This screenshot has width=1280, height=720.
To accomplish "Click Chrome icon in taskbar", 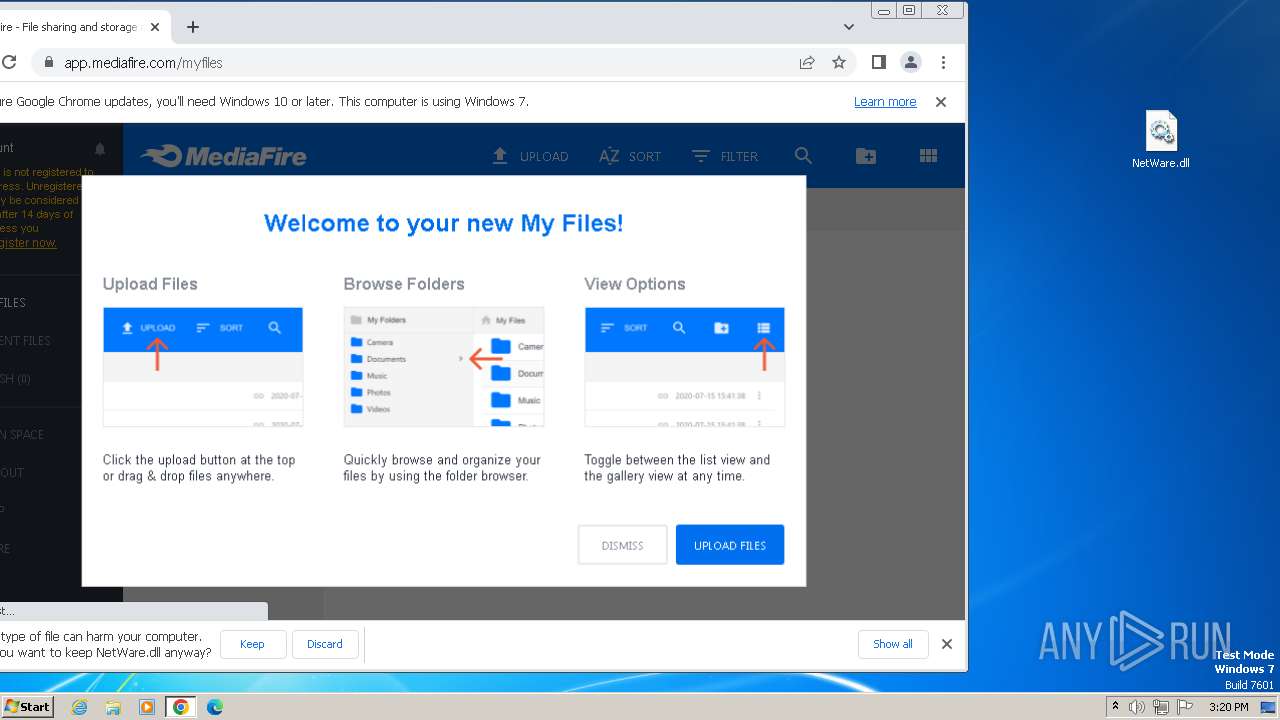I will pos(181,707).
